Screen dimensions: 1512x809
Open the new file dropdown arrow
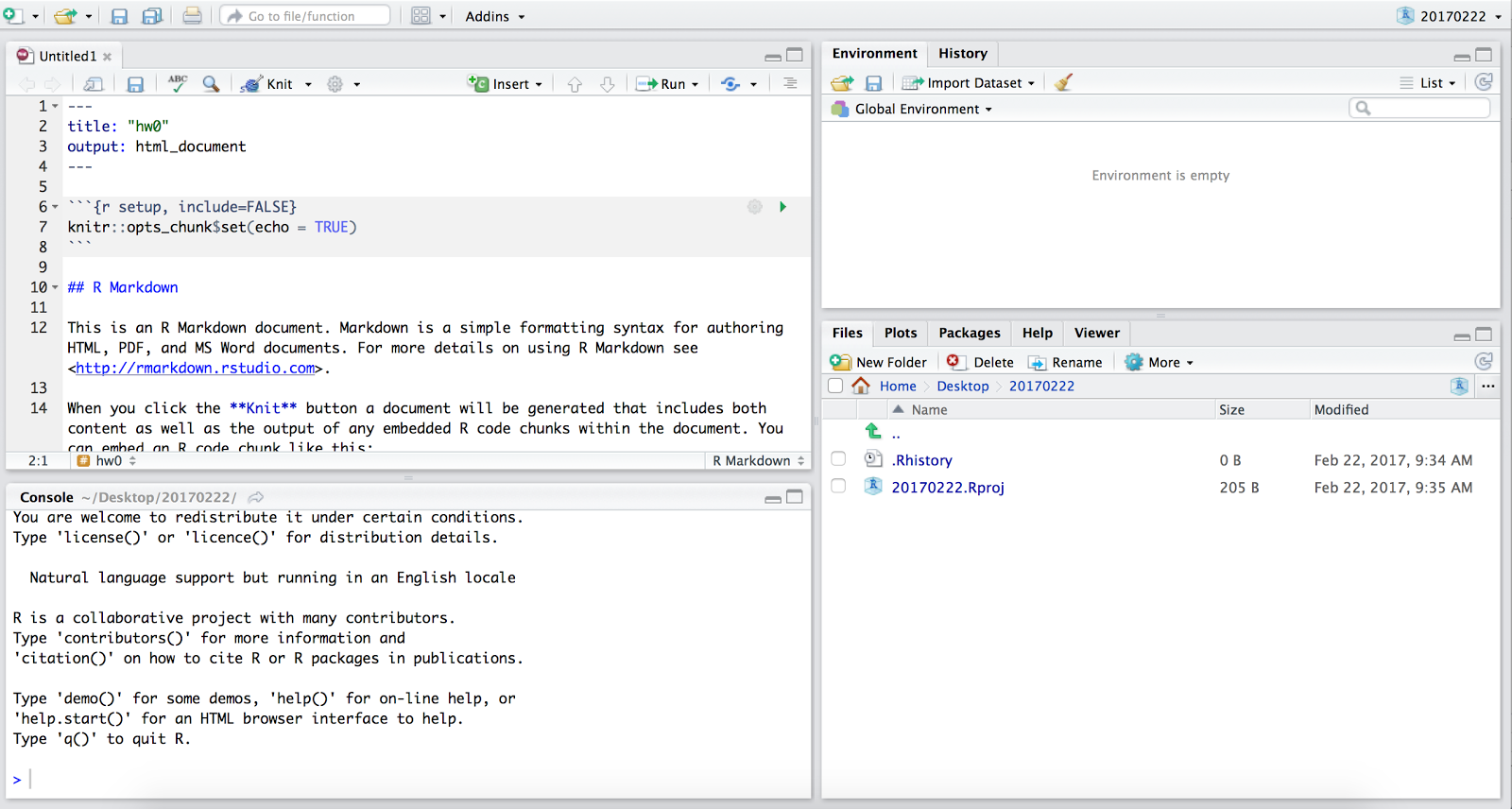[x=36, y=17]
